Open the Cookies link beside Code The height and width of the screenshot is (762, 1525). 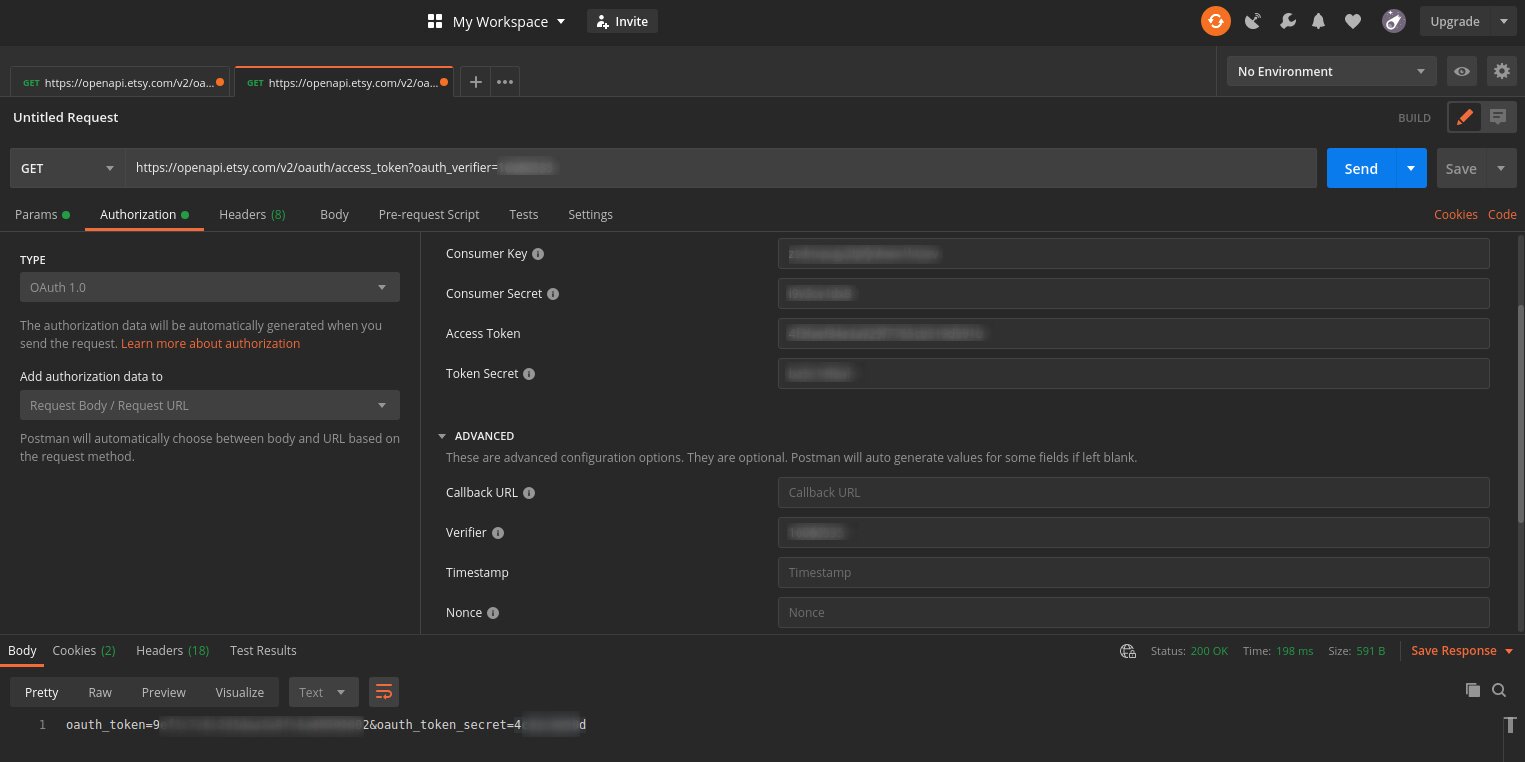[x=1455, y=215]
